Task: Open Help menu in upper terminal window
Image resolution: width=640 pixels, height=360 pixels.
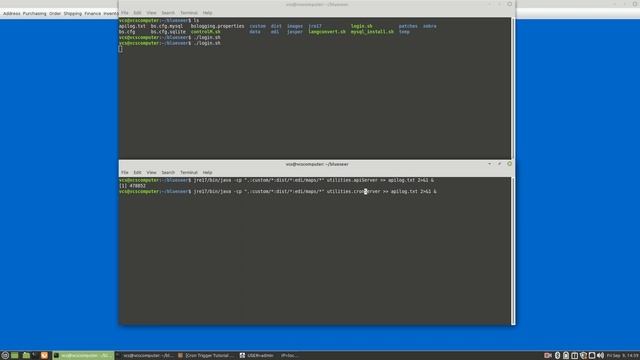Action: tap(207, 13)
